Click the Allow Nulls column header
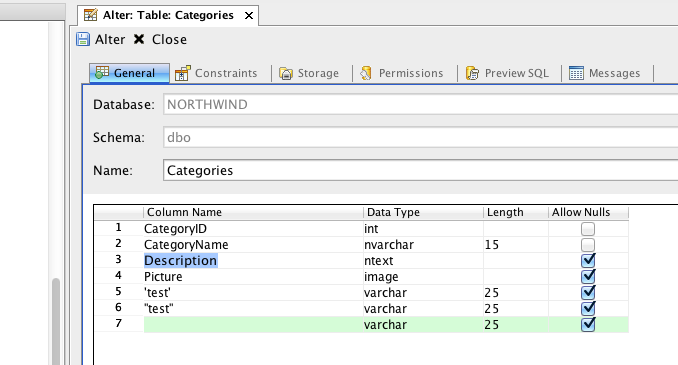Image resolution: width=678 pixels, height=365 pixels. tap(588, 212)
